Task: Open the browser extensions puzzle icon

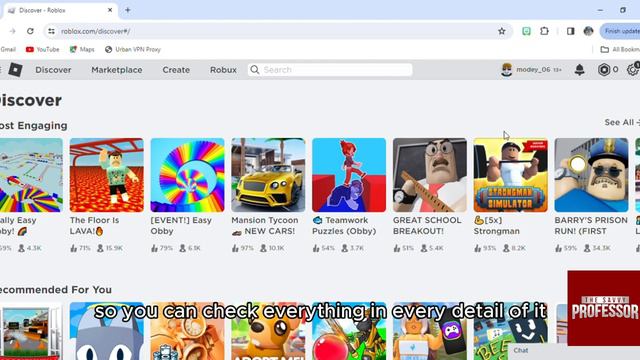Action: (544, 31)
